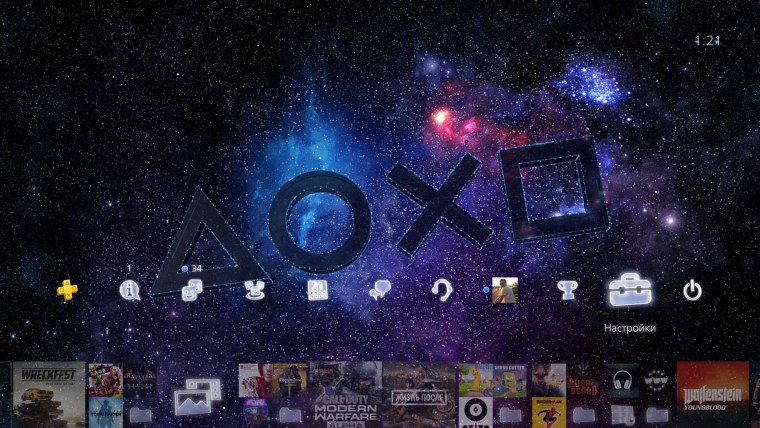Open the Trophies cup icon

[x=568, y=291]
